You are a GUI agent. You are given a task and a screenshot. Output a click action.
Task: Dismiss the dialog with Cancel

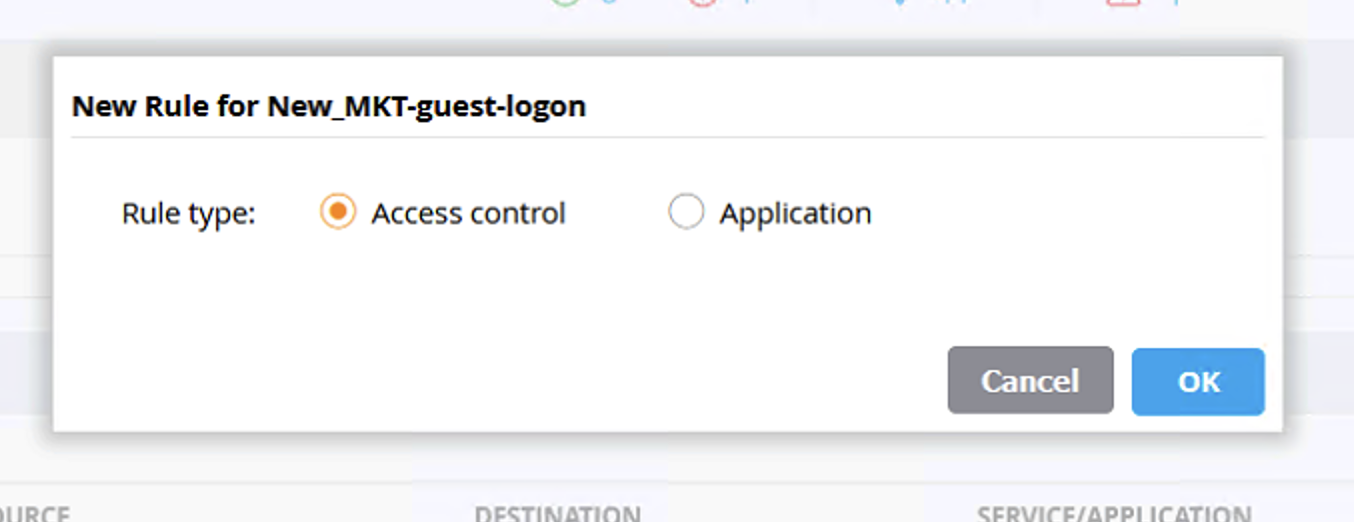point(1030,381)
